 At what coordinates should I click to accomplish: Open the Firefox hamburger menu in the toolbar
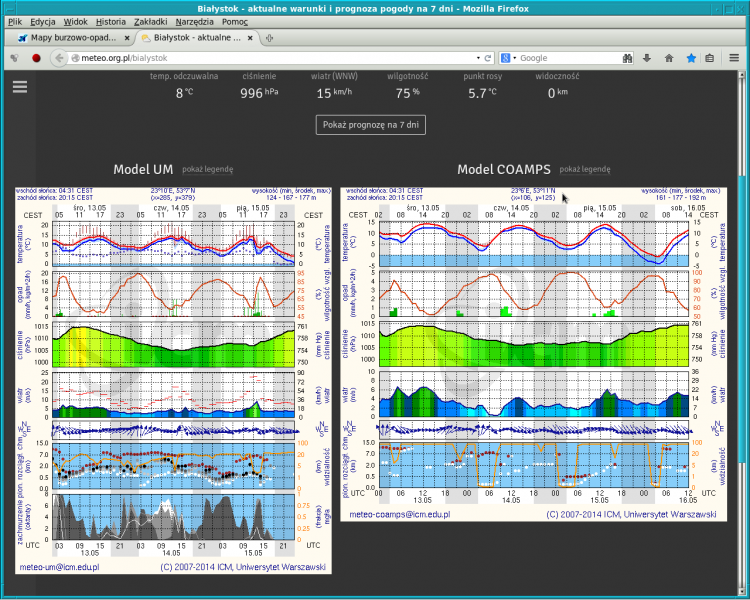733,58
